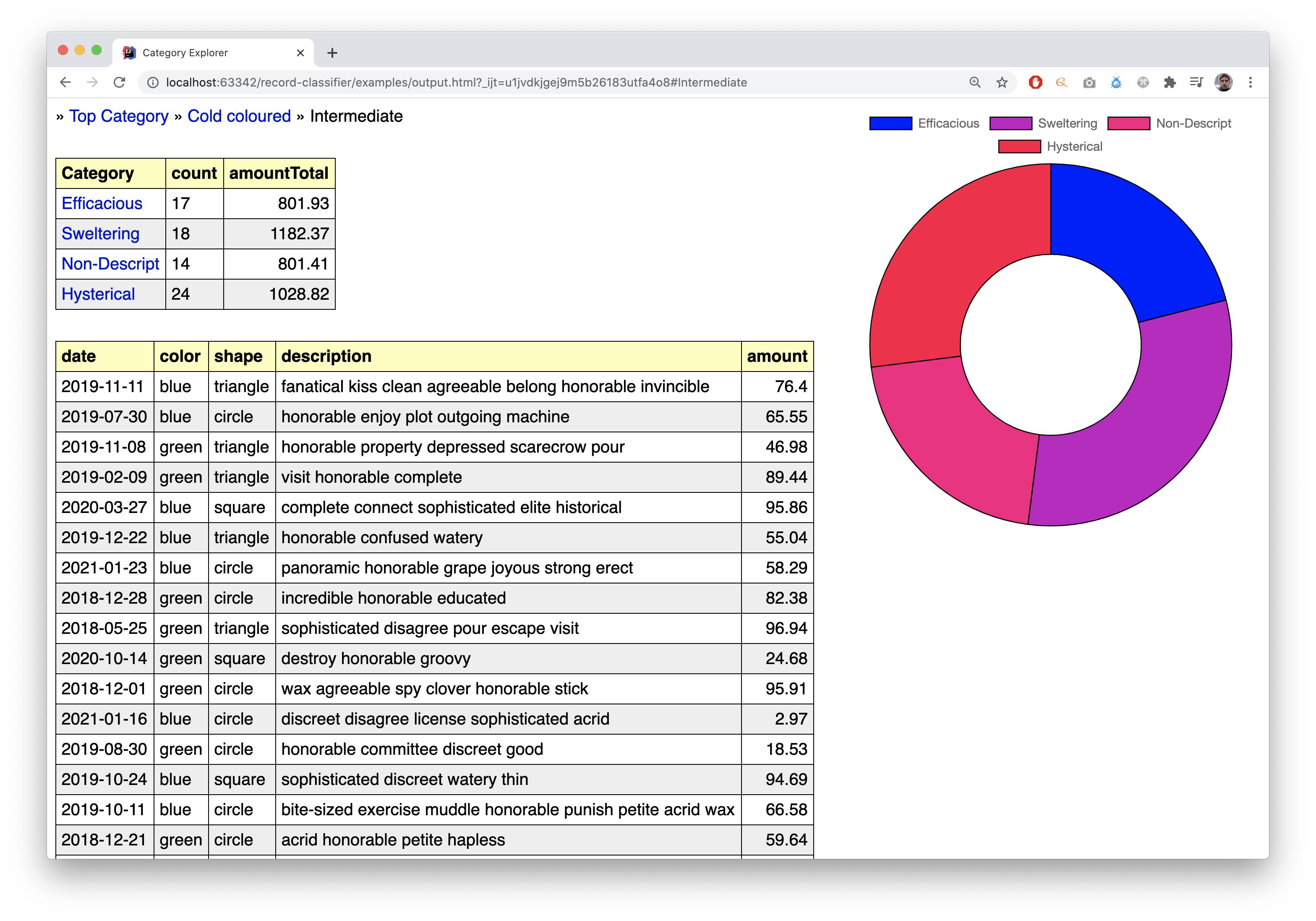This screenshot has height=921, width=1316.
Task: Open the Extensions puzzle piece menu
Action: point(1170,83)
